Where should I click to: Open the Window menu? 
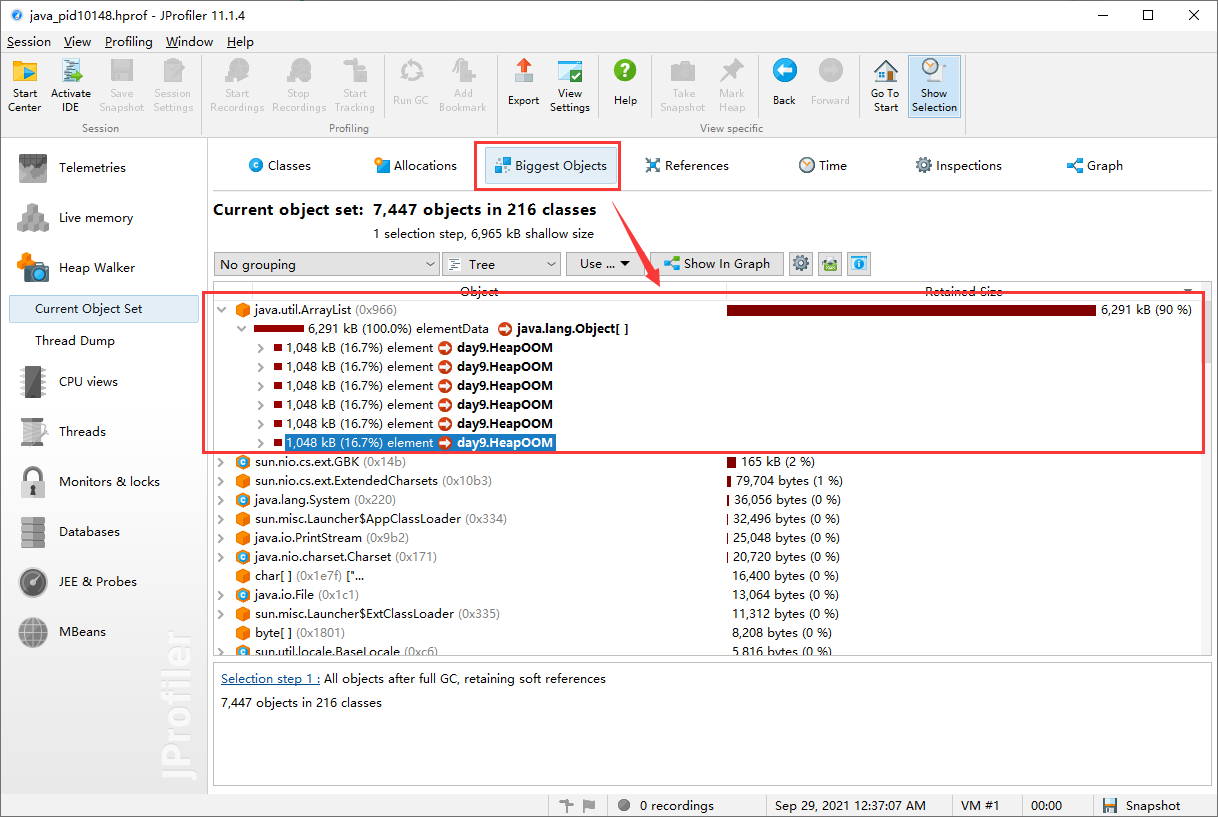tap(189, 41)
